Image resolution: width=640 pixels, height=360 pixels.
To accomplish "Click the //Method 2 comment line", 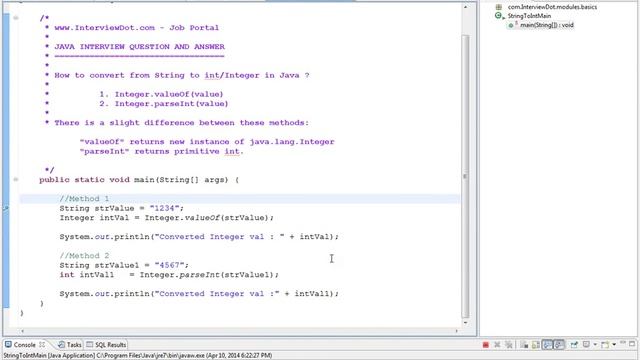I will (x=84, y=256).
